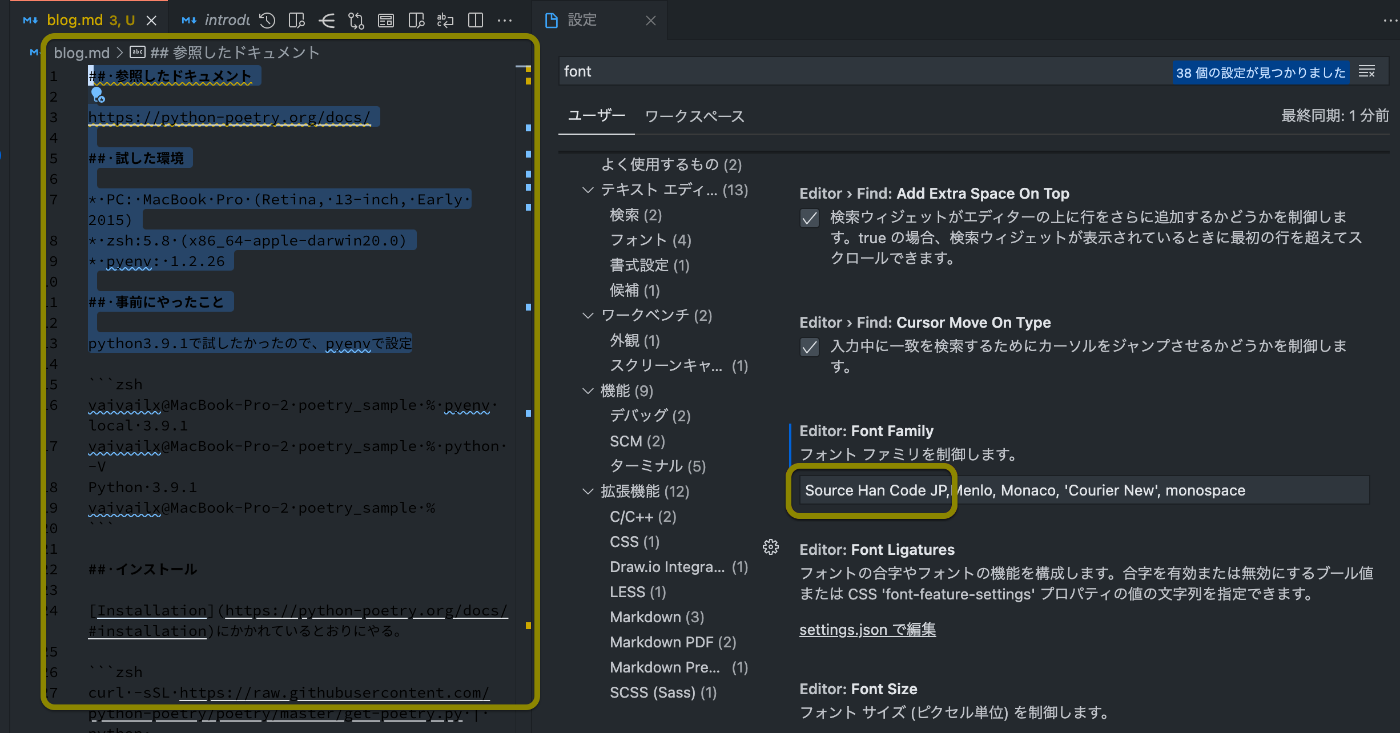Click 参照したドキュメント breadcrumb item
The width and height of the screenshot is (1400, 733).
tap(235, 52)
